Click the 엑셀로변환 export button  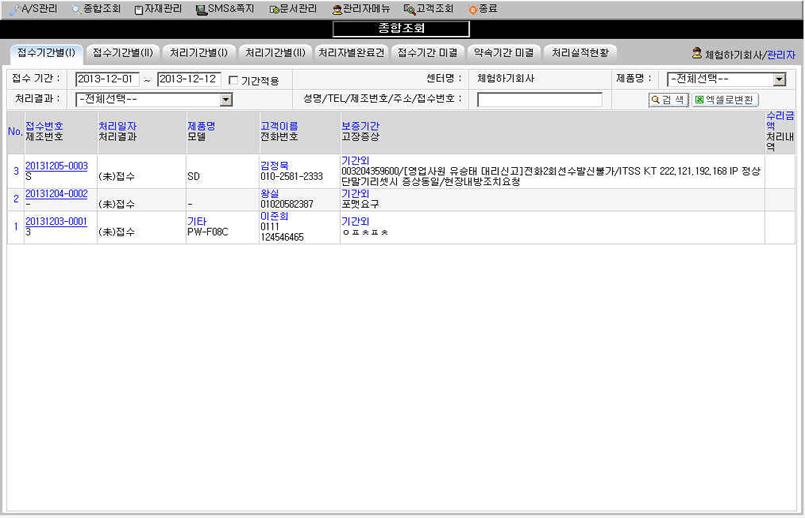click(x=726, y=100)
